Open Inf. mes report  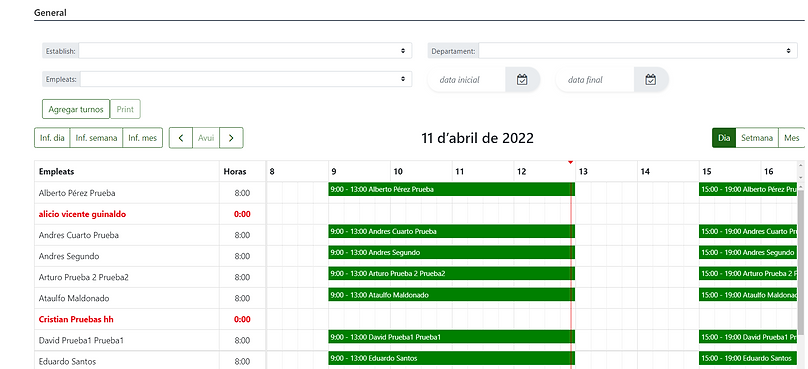(143, 138)
